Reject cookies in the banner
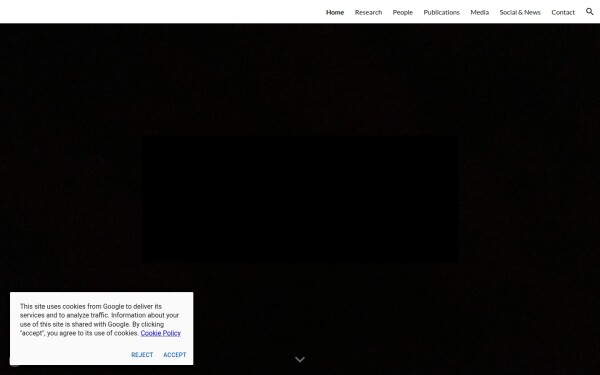 pyautogui.click(x=142, y=355)
